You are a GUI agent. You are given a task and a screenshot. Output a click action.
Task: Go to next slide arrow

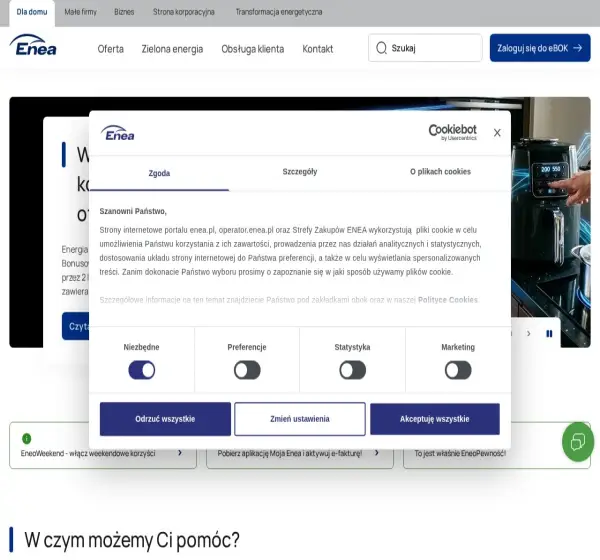tap(528, 334)
